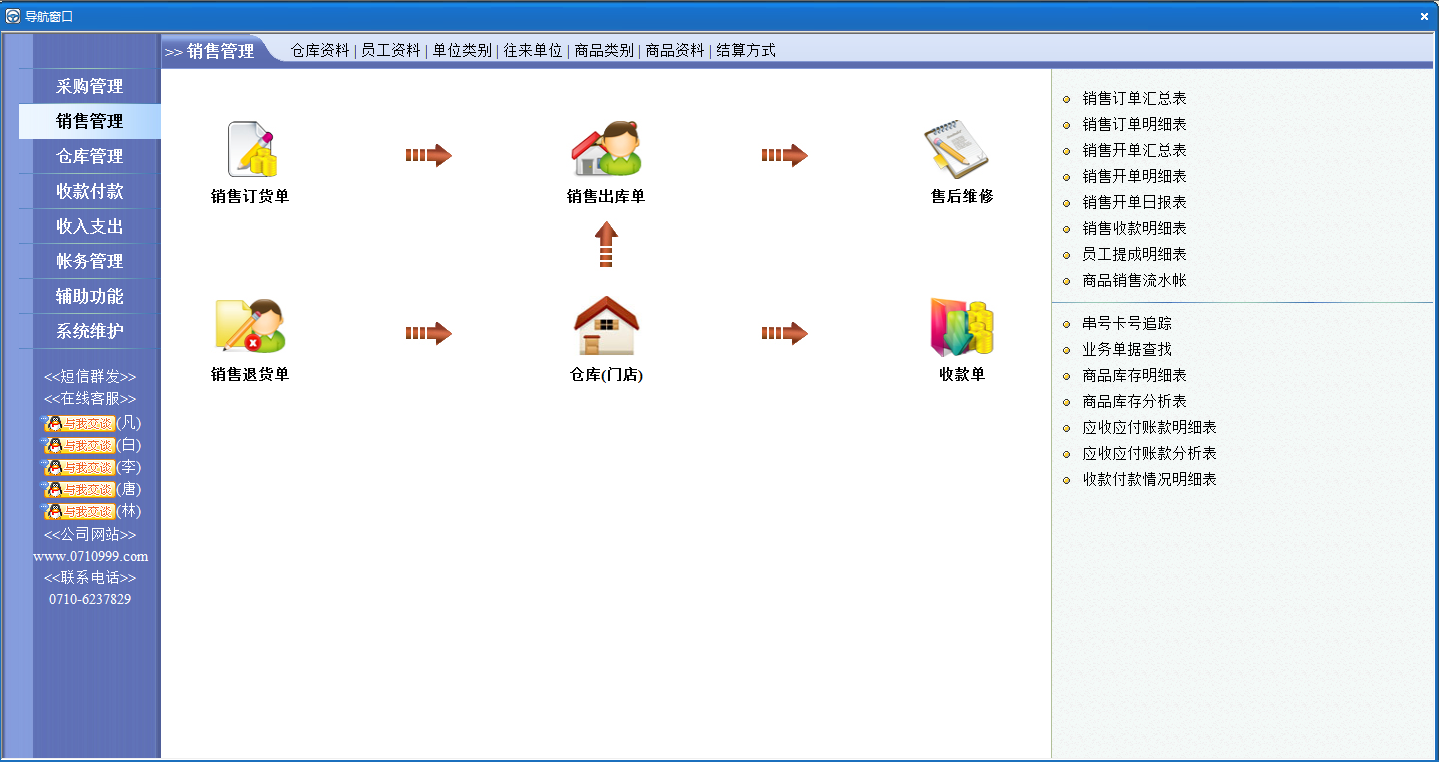Open 应收应付账款分析表

pyautogui.click(x=1149, y=453)
